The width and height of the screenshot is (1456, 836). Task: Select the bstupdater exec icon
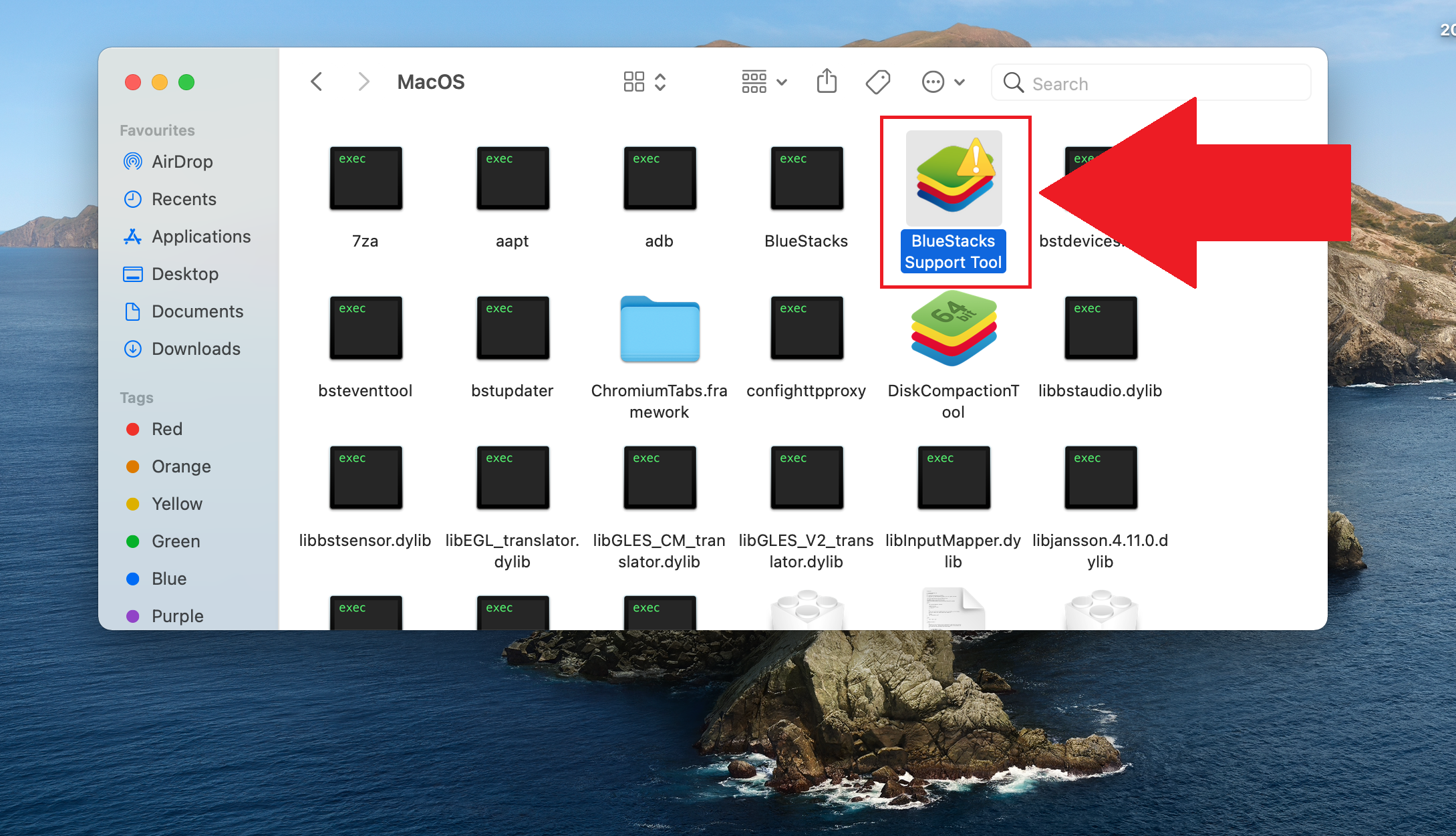pyautogui.click(x=513, y=328)
